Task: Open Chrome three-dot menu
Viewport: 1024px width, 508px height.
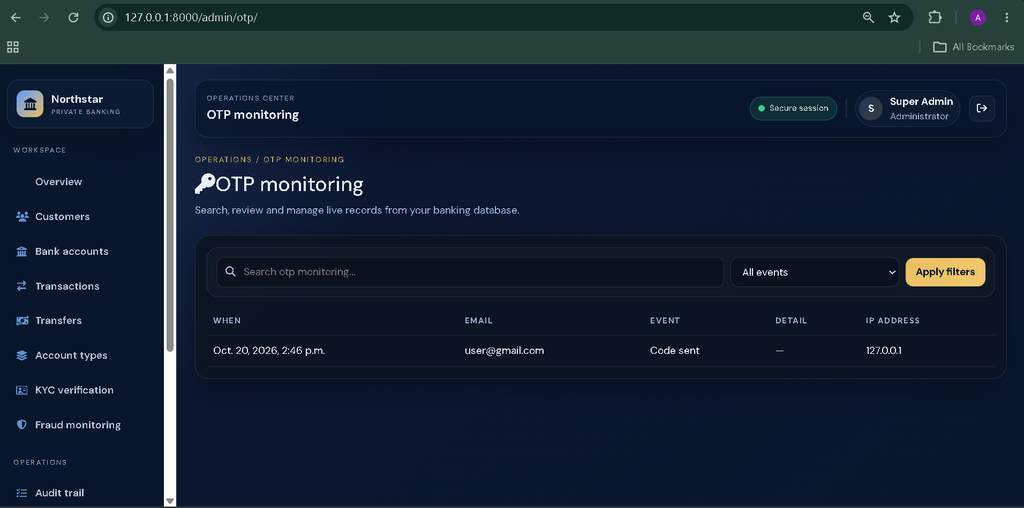Action: (1006, 18)
